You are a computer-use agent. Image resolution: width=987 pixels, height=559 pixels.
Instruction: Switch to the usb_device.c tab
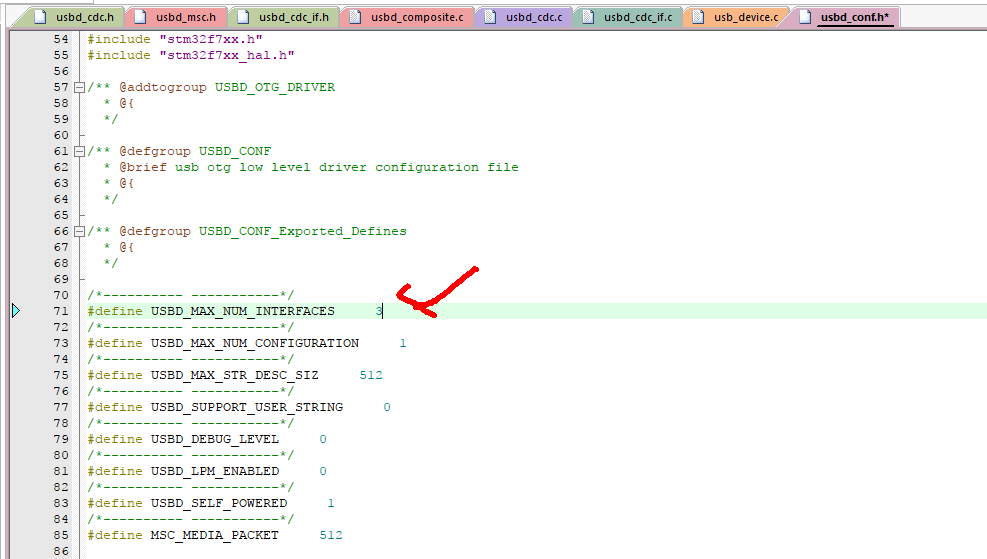click(736, 17)
